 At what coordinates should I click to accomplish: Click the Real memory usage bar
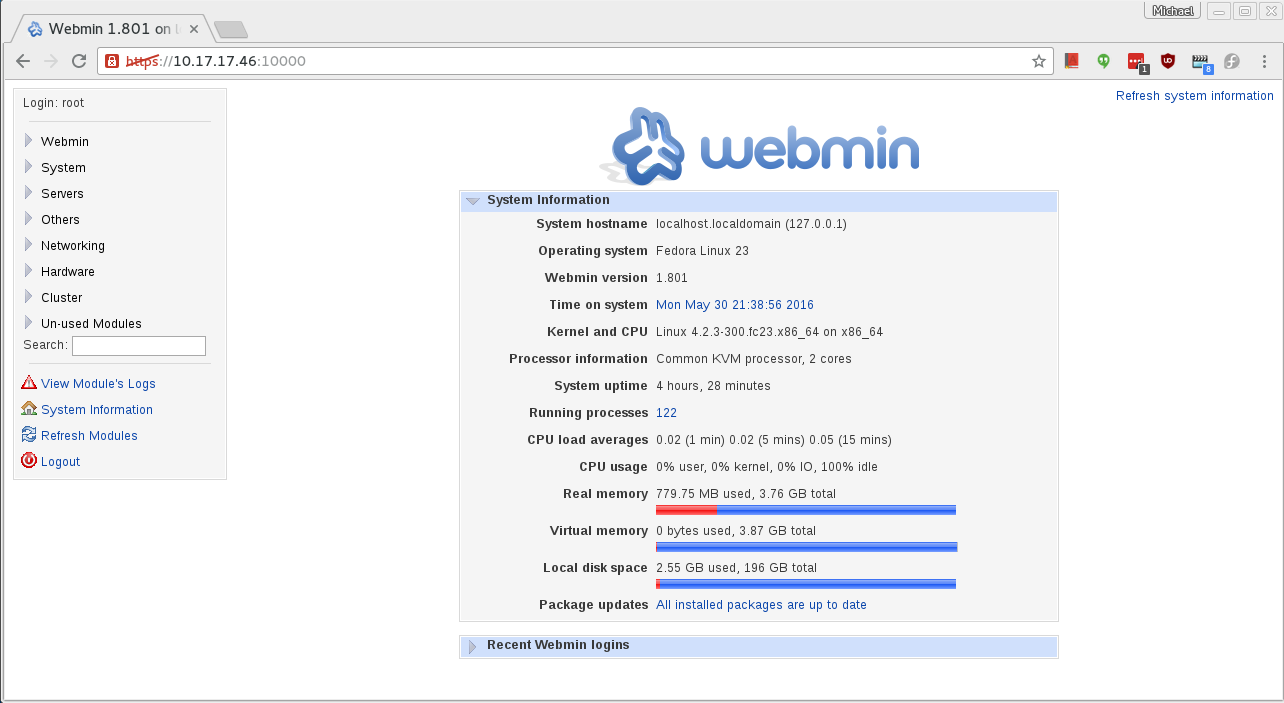click(x=806, y=510)
